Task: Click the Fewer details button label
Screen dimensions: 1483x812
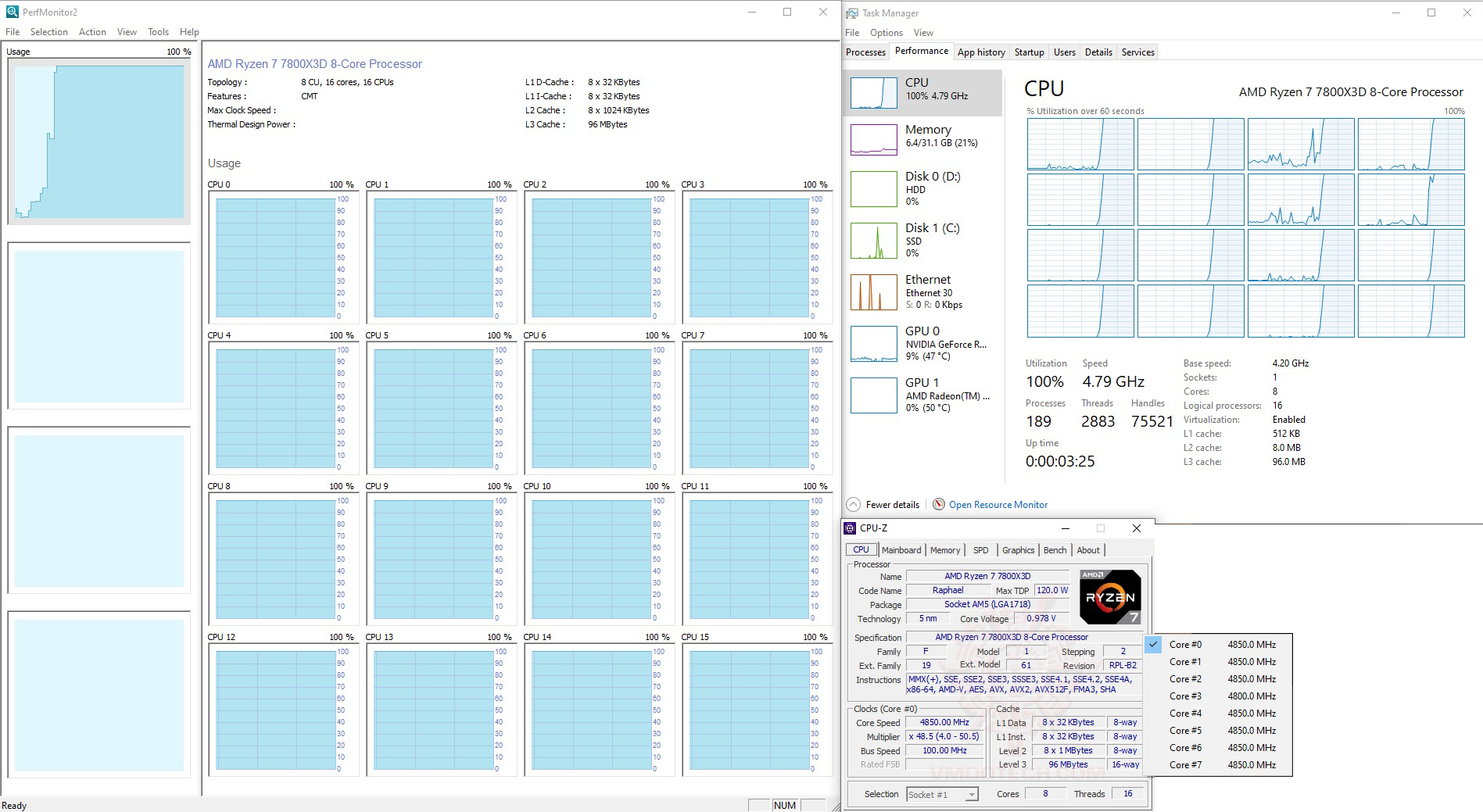Action: coord(893,505)
